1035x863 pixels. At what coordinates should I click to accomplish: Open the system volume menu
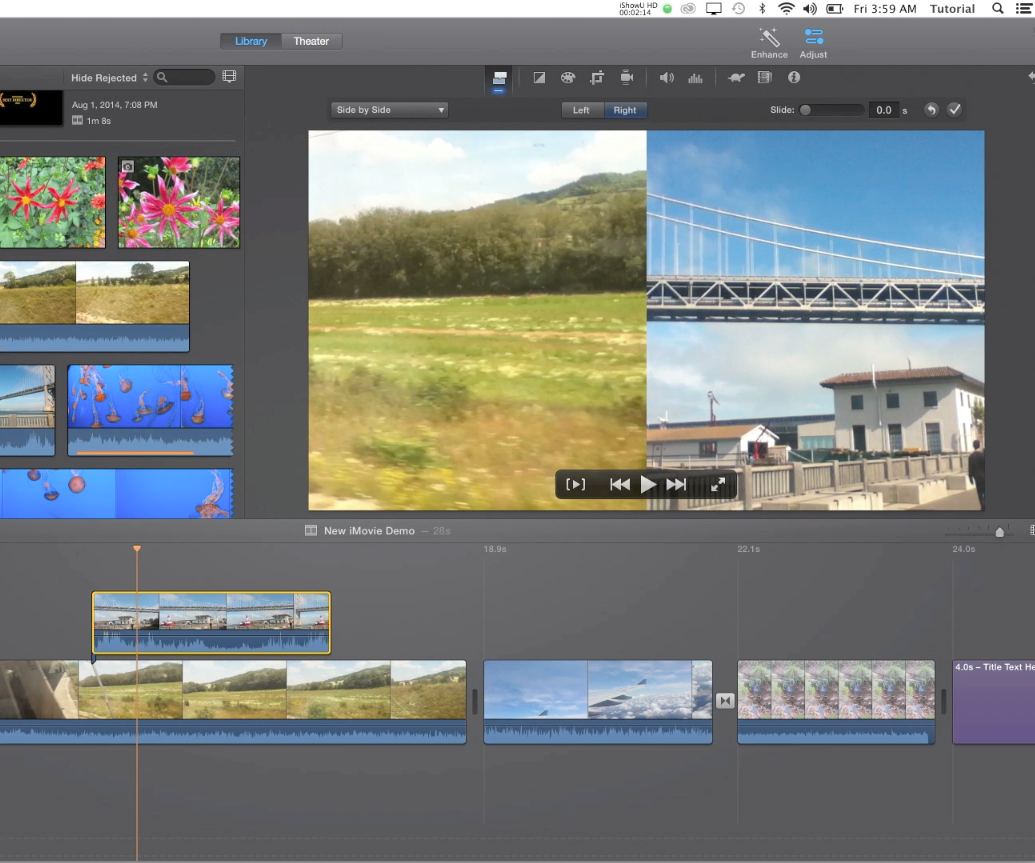click(x=810, y=9)
